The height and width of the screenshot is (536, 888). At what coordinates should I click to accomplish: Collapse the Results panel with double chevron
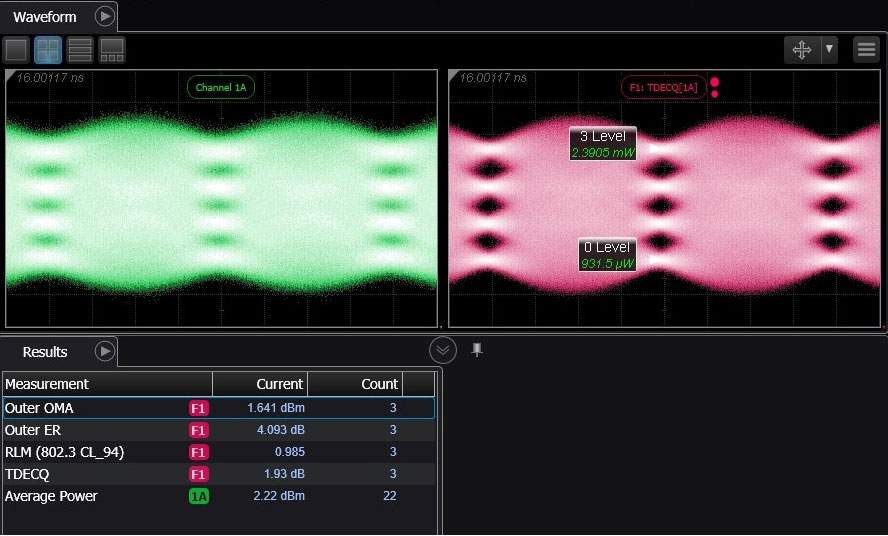(443, 350)
